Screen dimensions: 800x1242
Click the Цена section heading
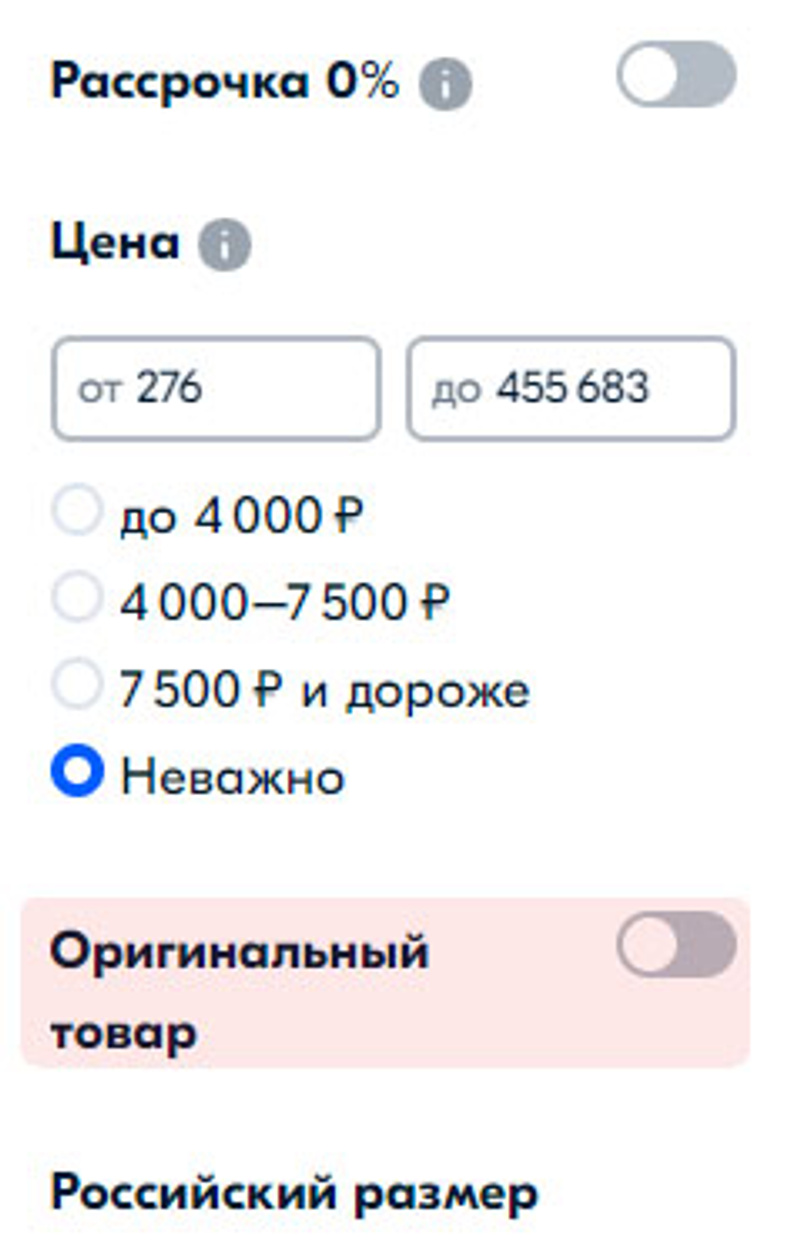coord(115,242)
